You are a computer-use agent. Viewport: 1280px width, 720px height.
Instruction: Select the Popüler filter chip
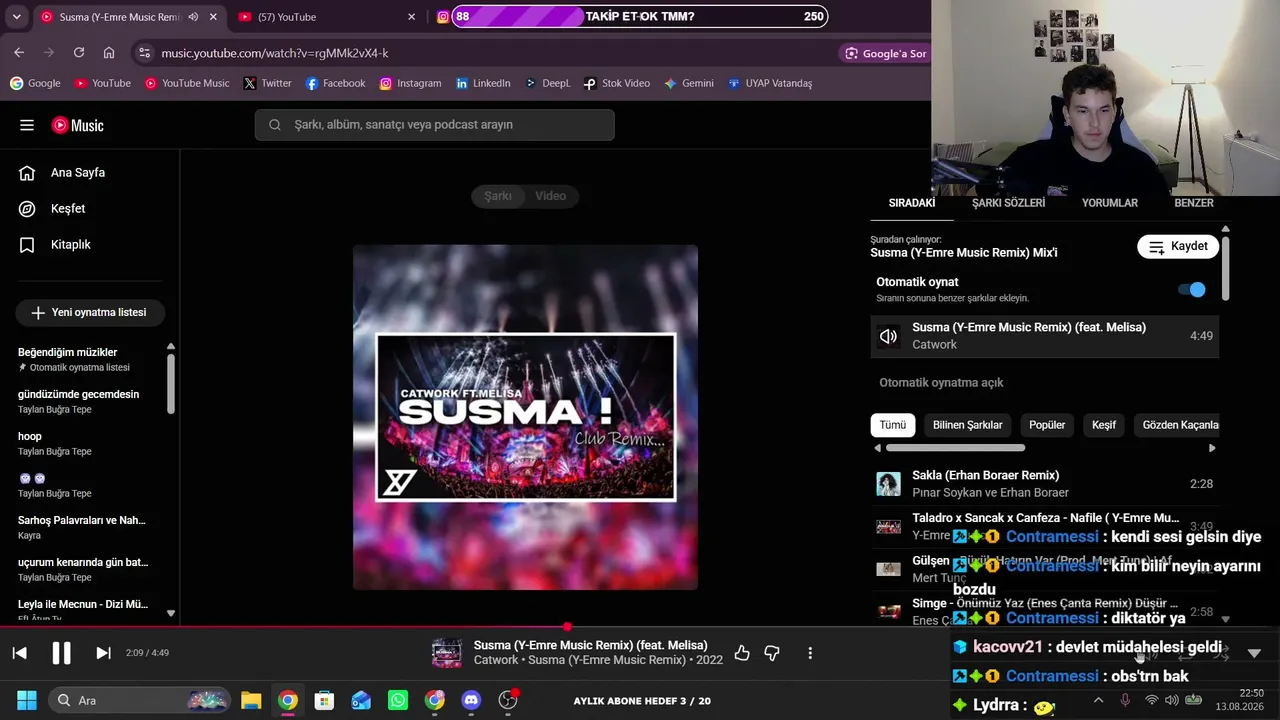click(x=1047, y=425)
